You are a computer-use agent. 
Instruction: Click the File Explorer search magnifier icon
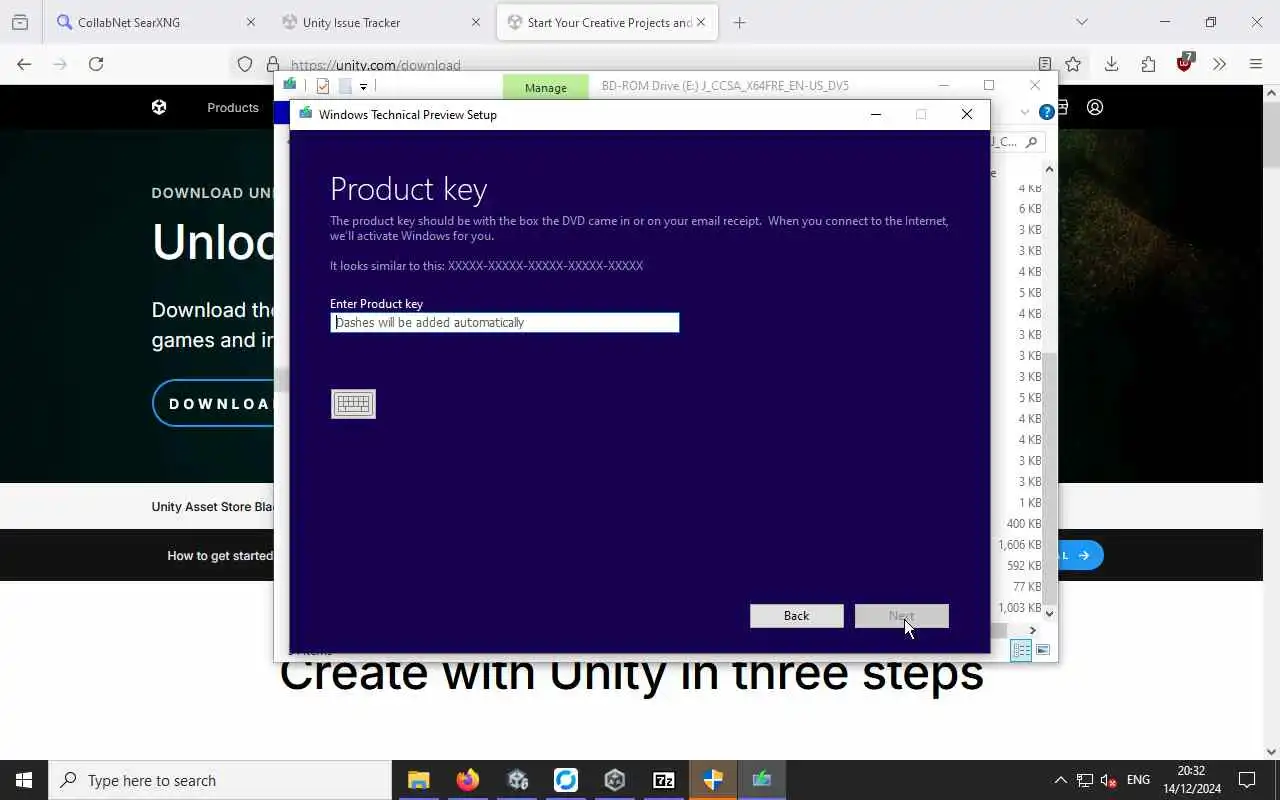[1032, 142]
